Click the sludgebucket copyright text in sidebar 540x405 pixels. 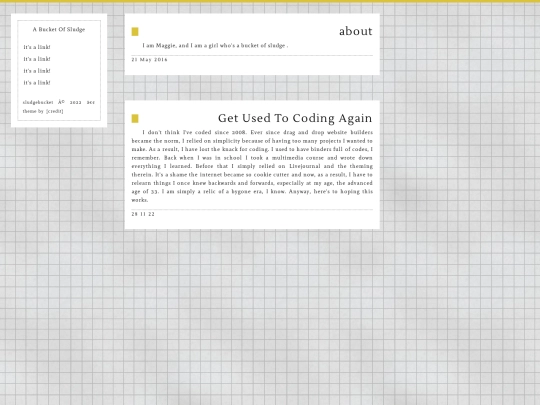click(59, 102)
